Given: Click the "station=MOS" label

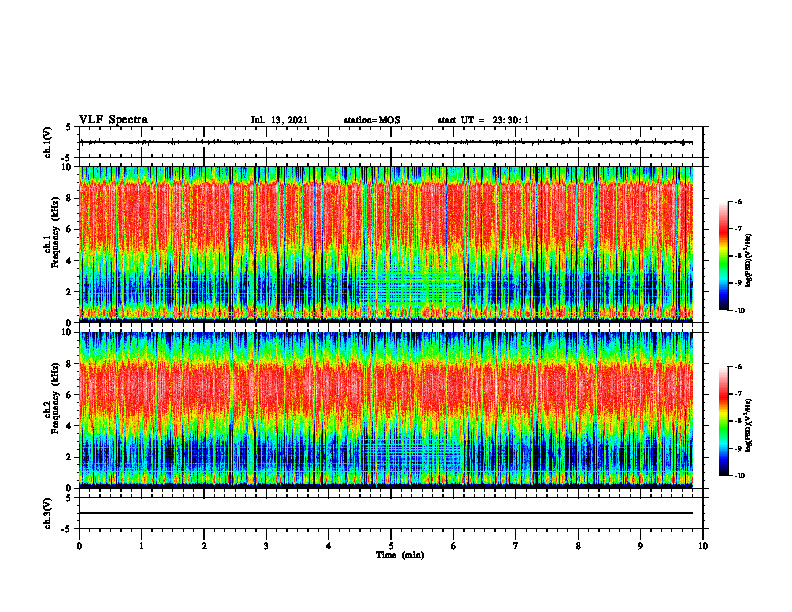Looking at the screenshot, I should pos(372,120).
